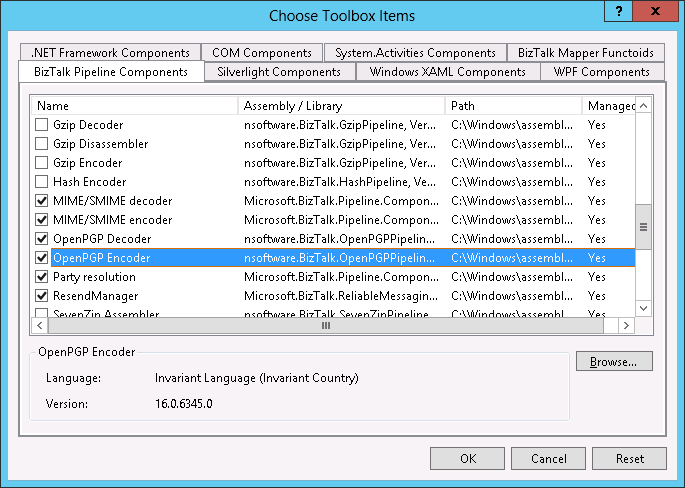Check the Gzip Disassembler checkbox
Image resolution: width=685 pixels, height=488 pixels.
tap(42, 144)
